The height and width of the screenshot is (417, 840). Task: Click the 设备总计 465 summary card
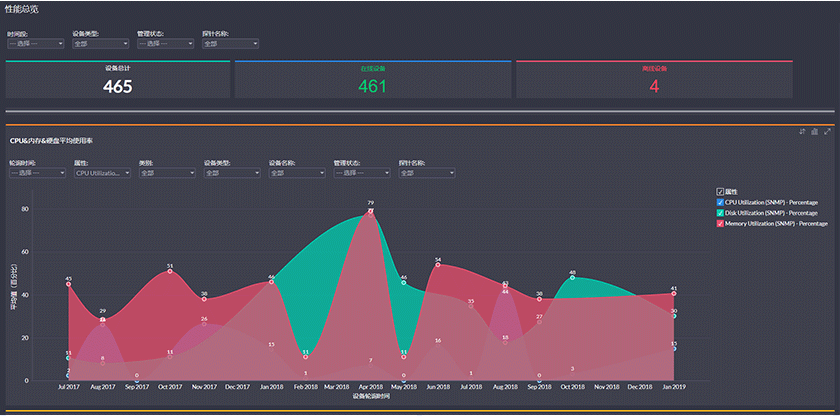click(118, 80)
